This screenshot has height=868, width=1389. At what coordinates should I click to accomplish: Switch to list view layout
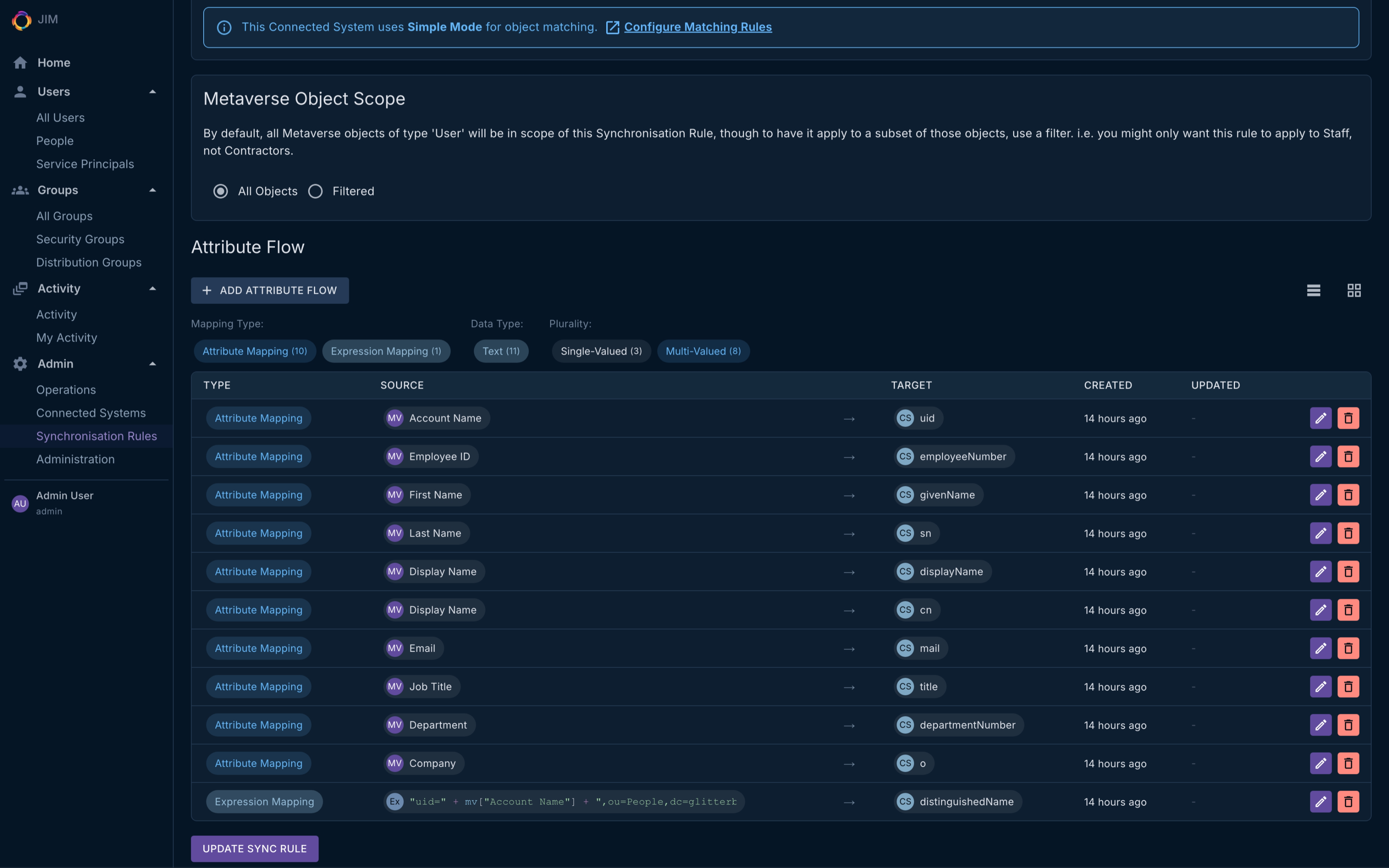click(1313, 290)
